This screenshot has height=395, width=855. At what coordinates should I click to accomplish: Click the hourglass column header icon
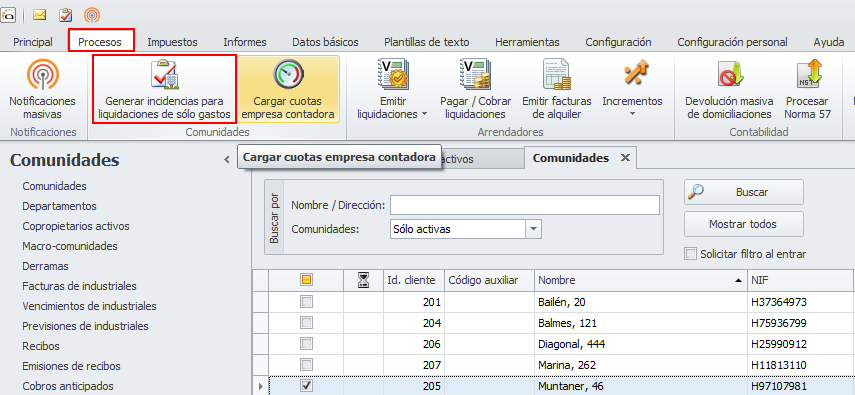pyautogui.click(x=363, y=280)
